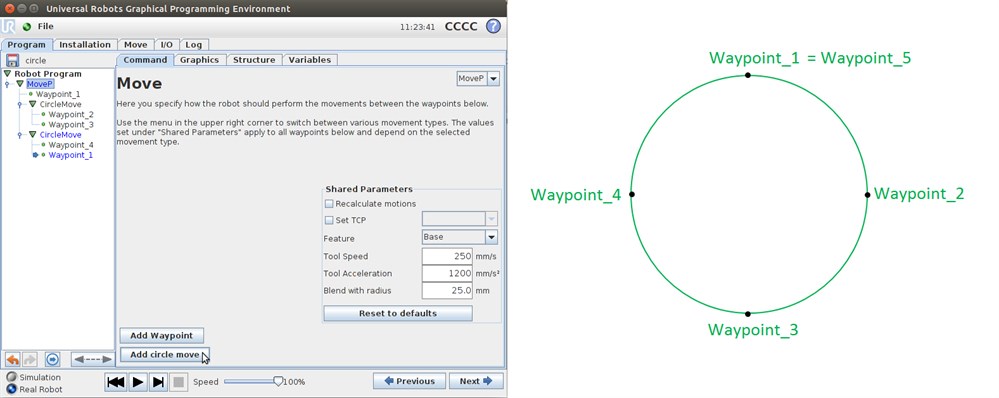Select Waypoint_3 in the tree
Image resolution: width=999 pixels, height=398 pixels.
(71, 125)
